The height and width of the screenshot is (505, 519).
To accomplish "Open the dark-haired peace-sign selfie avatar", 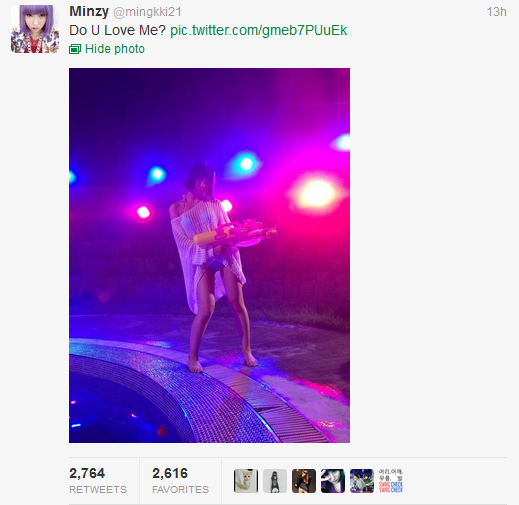I will pos(333,481).
